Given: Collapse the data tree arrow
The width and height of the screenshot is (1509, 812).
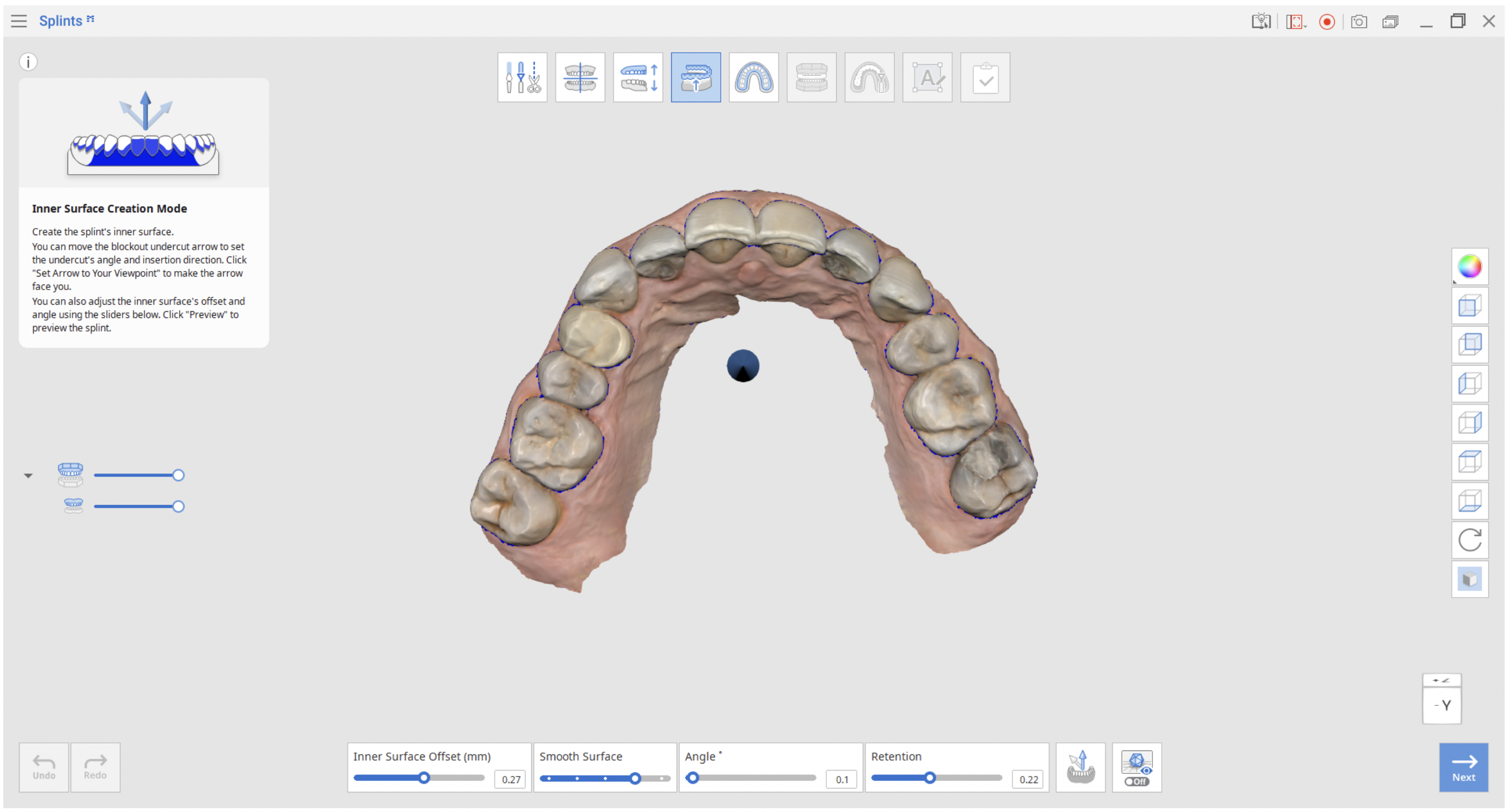Looking at the screenshot, I should point(28,475).
